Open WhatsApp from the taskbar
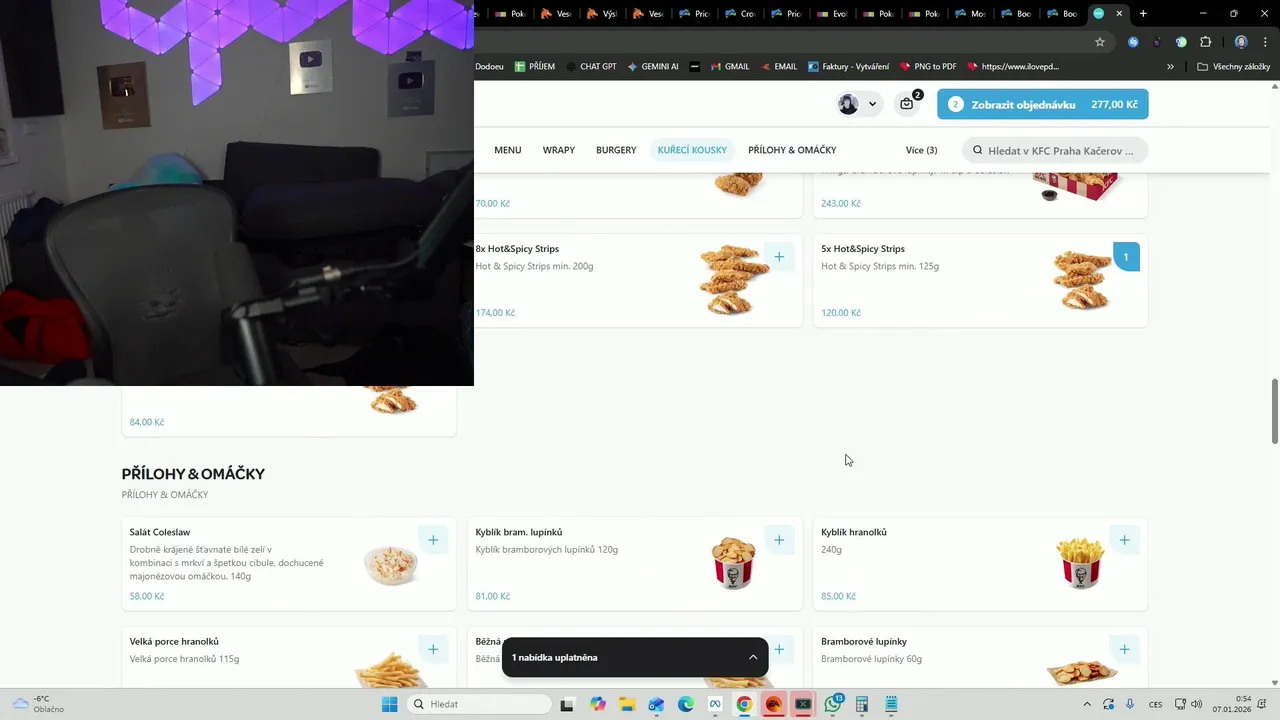Image resolution: width=1280 pixels, height=720 pixels. point(833,704)
